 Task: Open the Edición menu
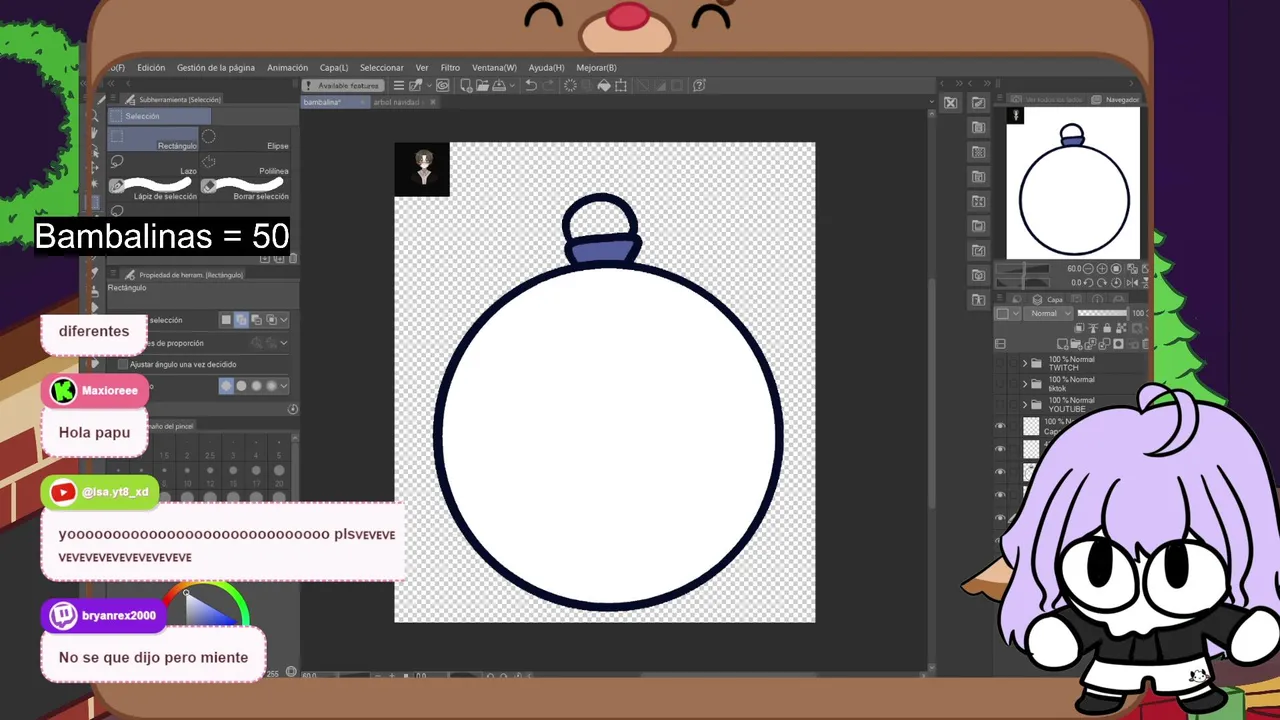pos(151,68)
